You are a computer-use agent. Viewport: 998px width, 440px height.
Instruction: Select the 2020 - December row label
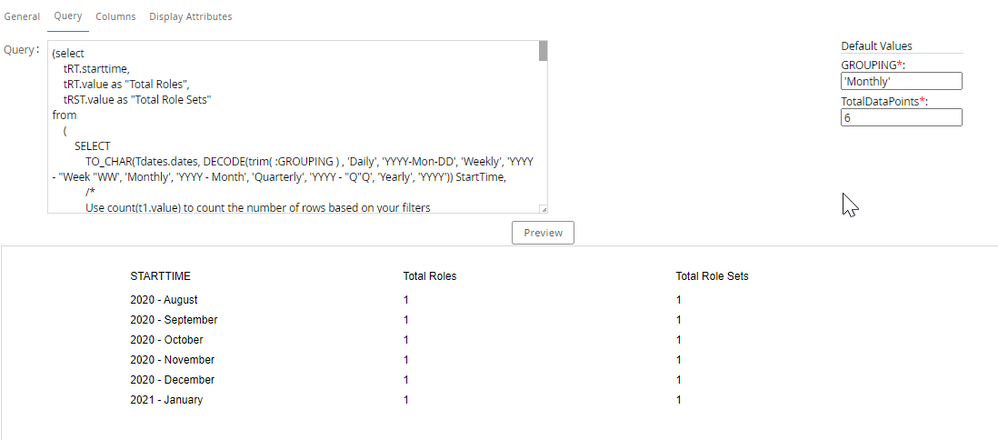pos(172,380)
